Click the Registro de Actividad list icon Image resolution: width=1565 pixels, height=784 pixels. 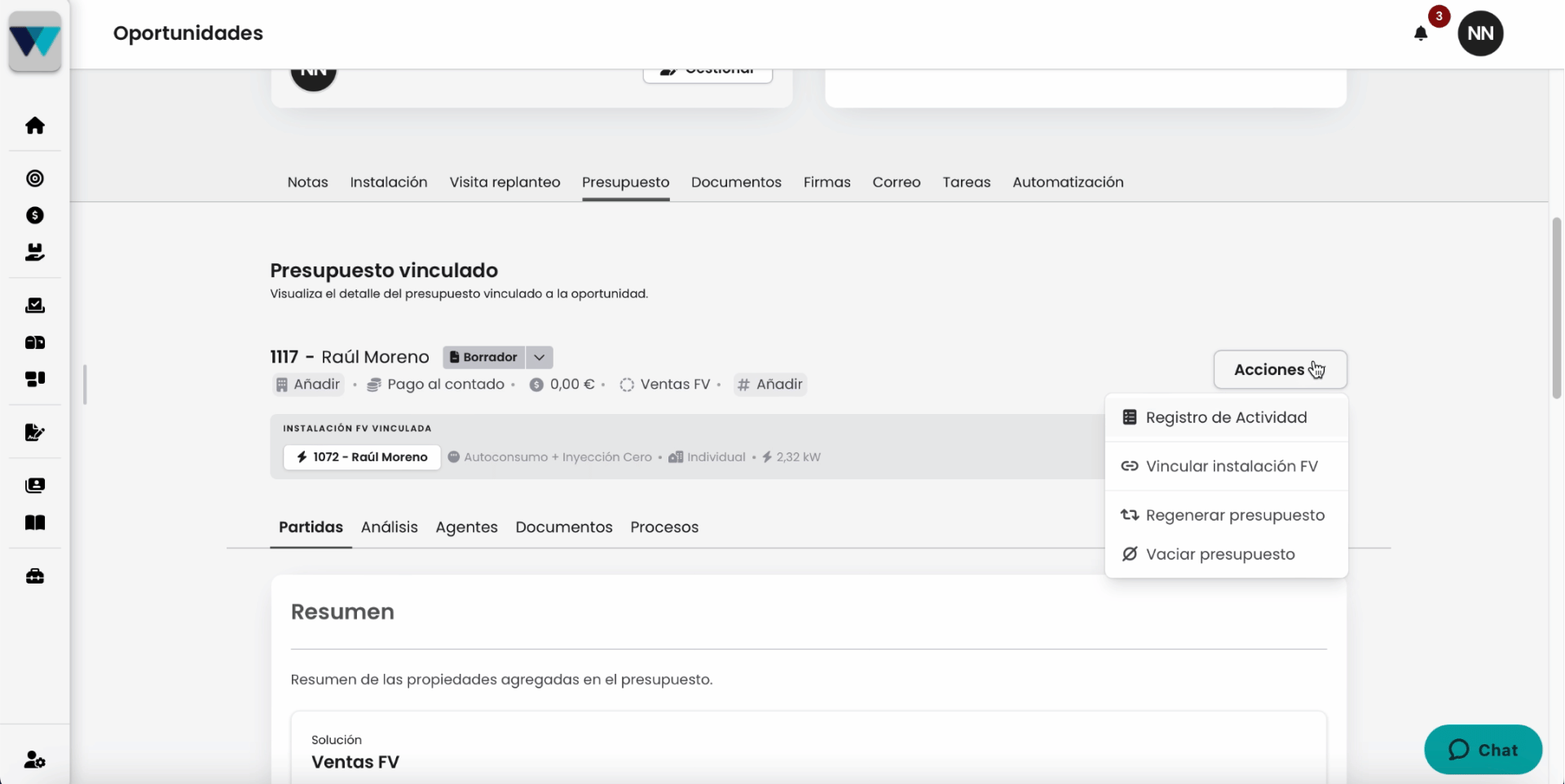point(1129,417)
